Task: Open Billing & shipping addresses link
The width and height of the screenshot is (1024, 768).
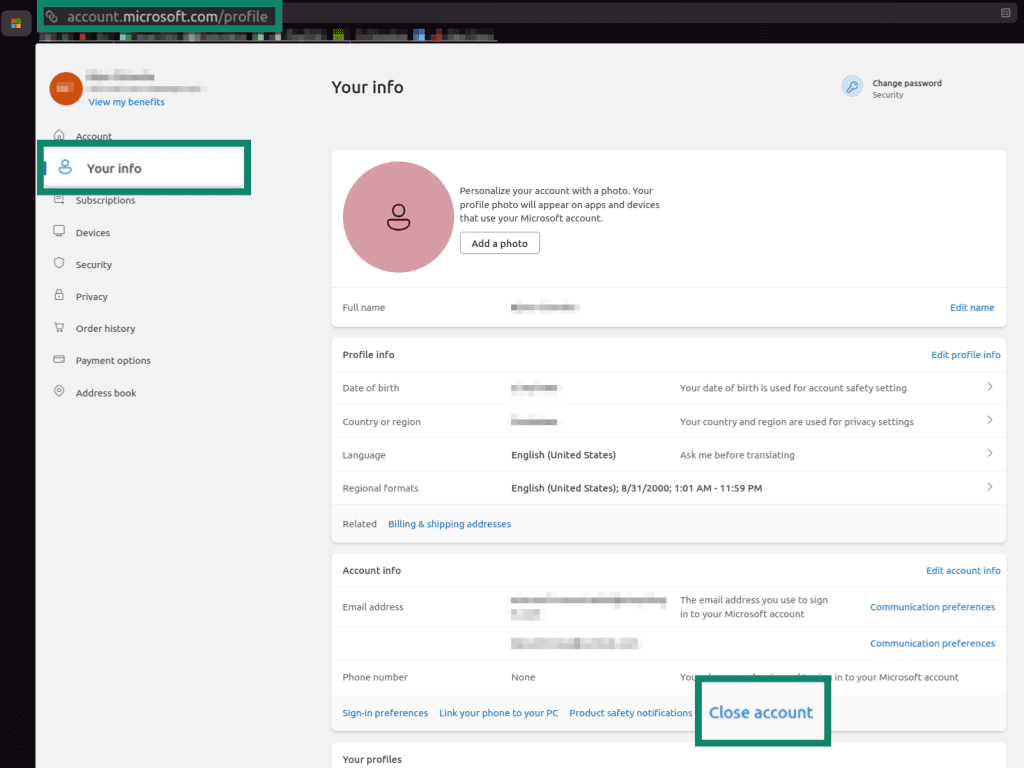Action: pyautogui.click(x=449, y=524)
